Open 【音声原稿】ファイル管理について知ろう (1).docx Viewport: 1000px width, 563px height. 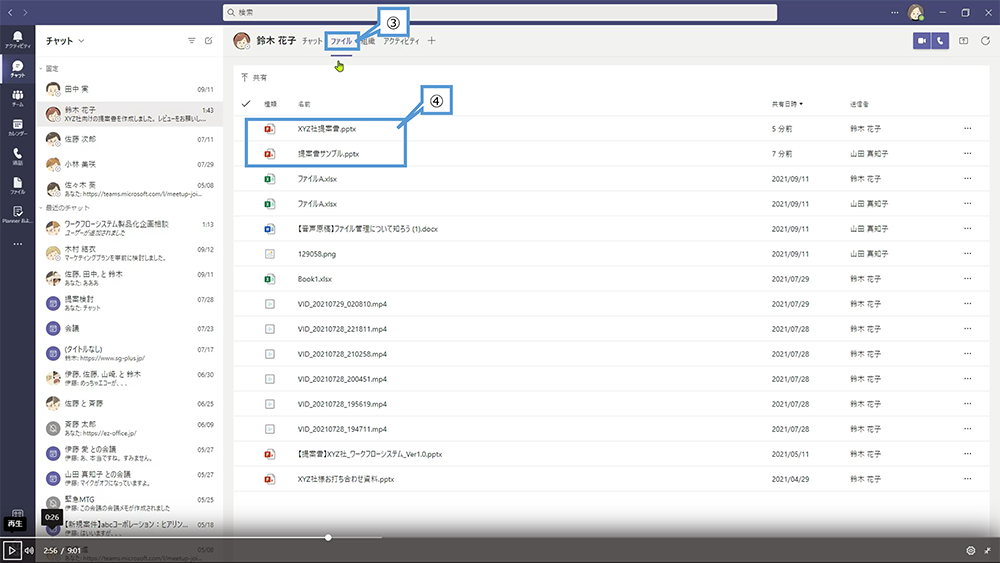click(367, 229)
